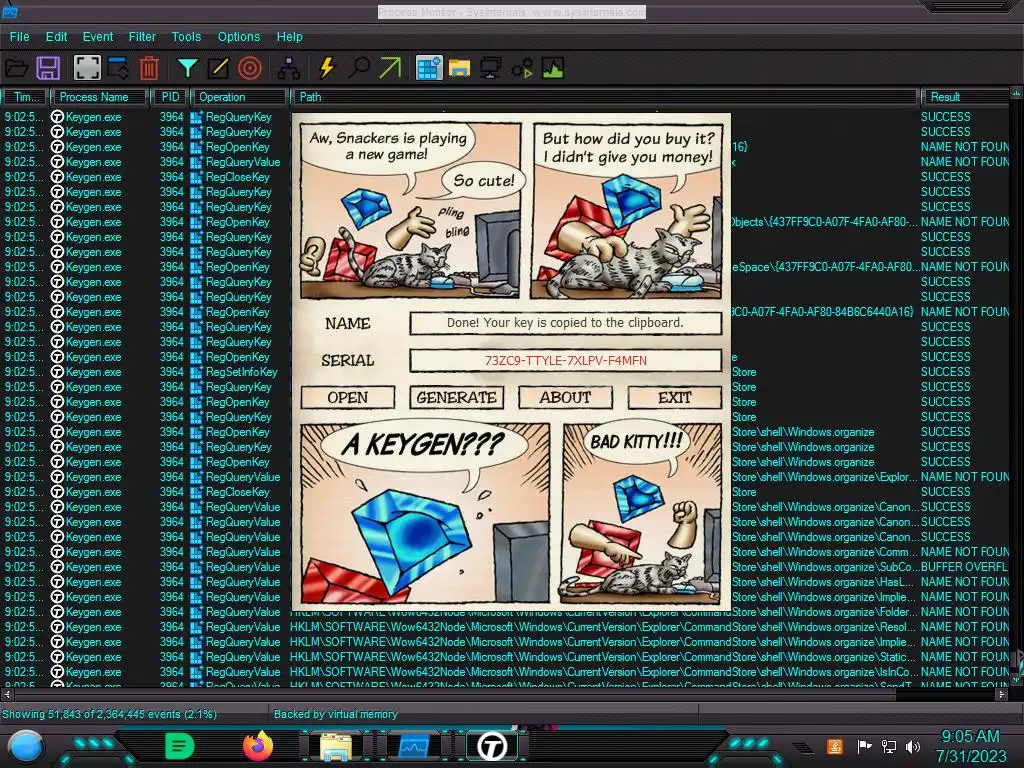The height and width of the screenshot is (768, 1024).
Task: Click the Path column header
Action: tap(604, 97)
